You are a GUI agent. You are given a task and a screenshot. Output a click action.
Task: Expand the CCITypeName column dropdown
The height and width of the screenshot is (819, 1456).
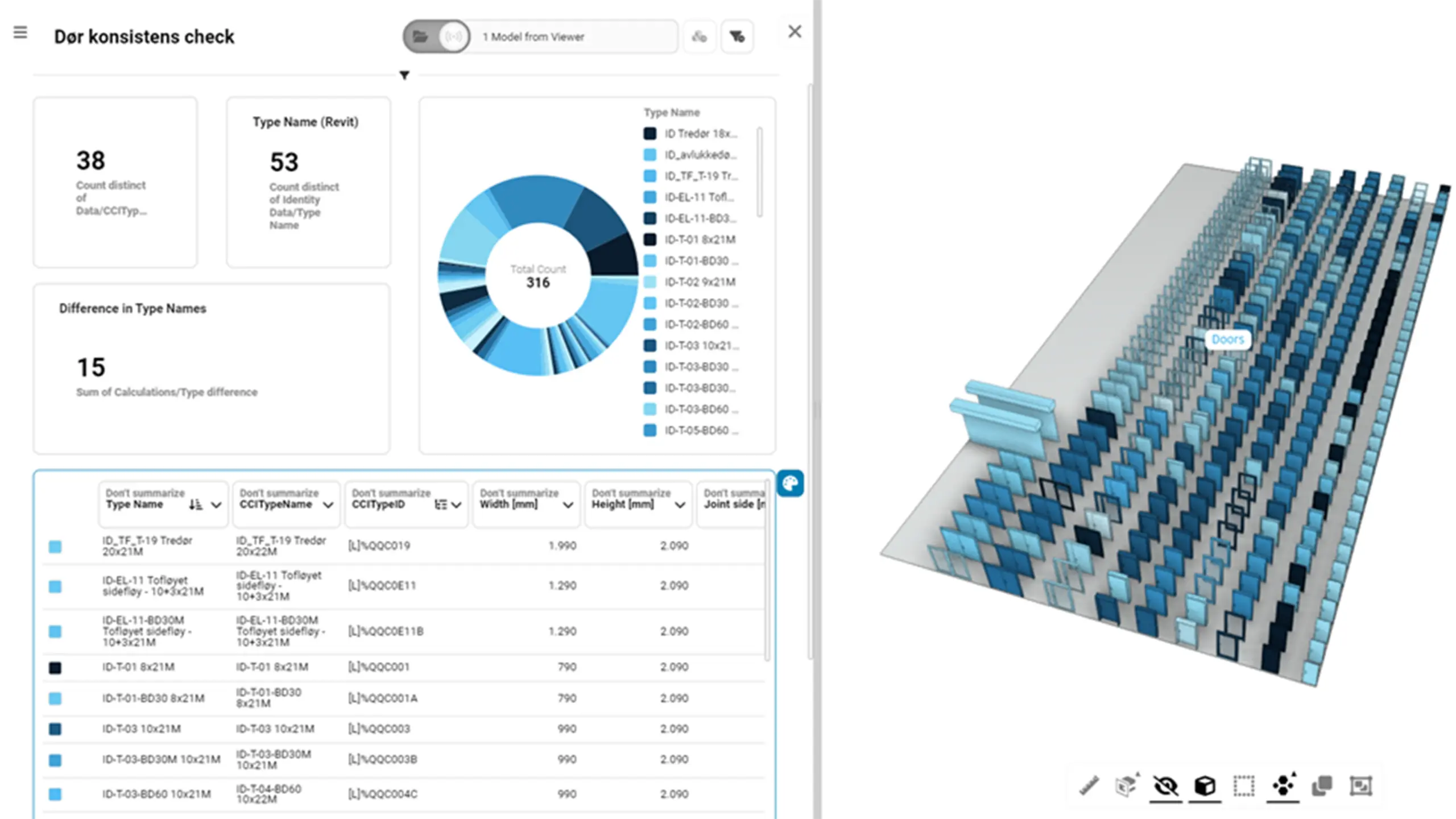(328, 505)
